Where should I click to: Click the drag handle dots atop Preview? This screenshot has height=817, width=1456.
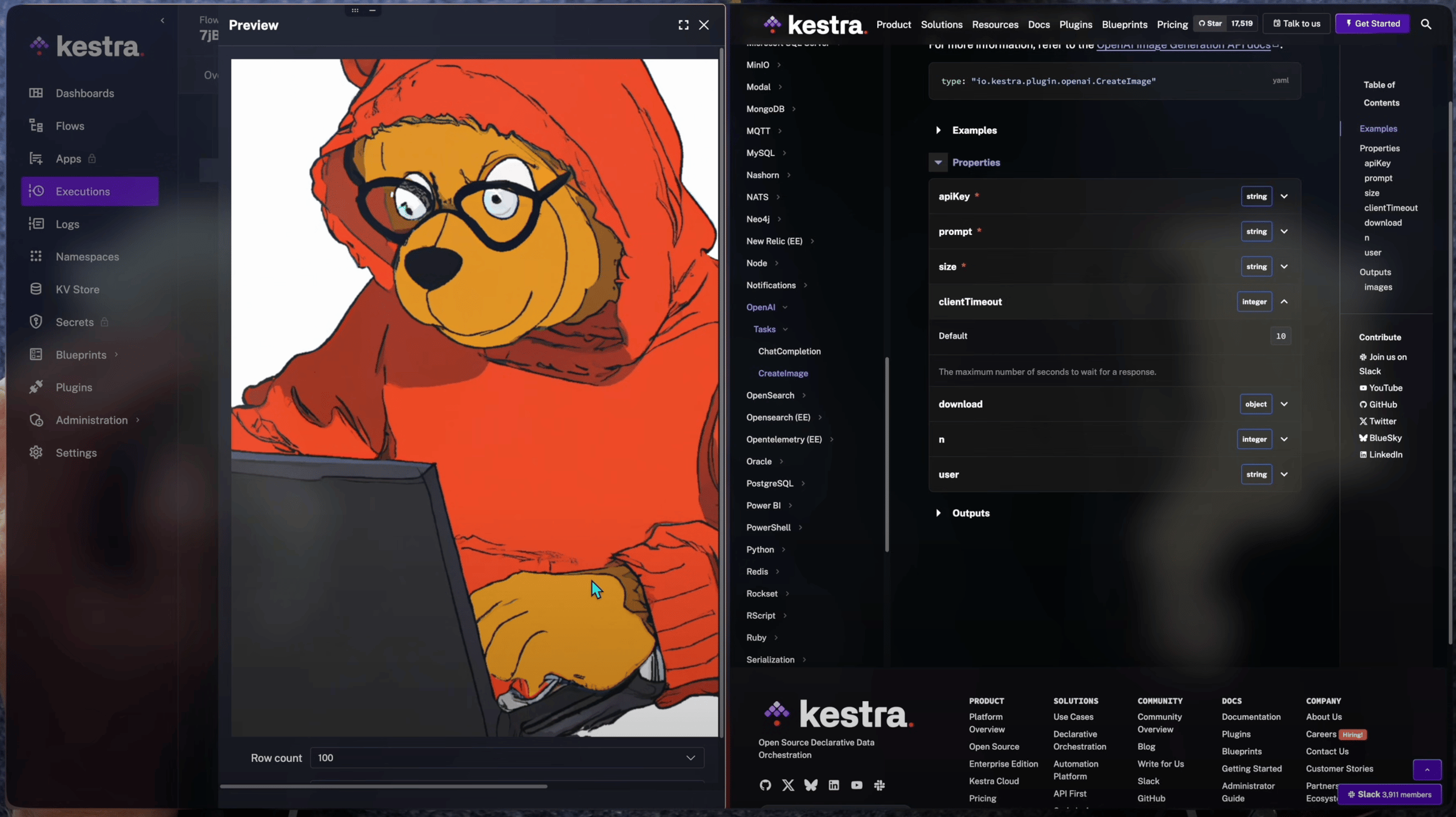point(355,10)
